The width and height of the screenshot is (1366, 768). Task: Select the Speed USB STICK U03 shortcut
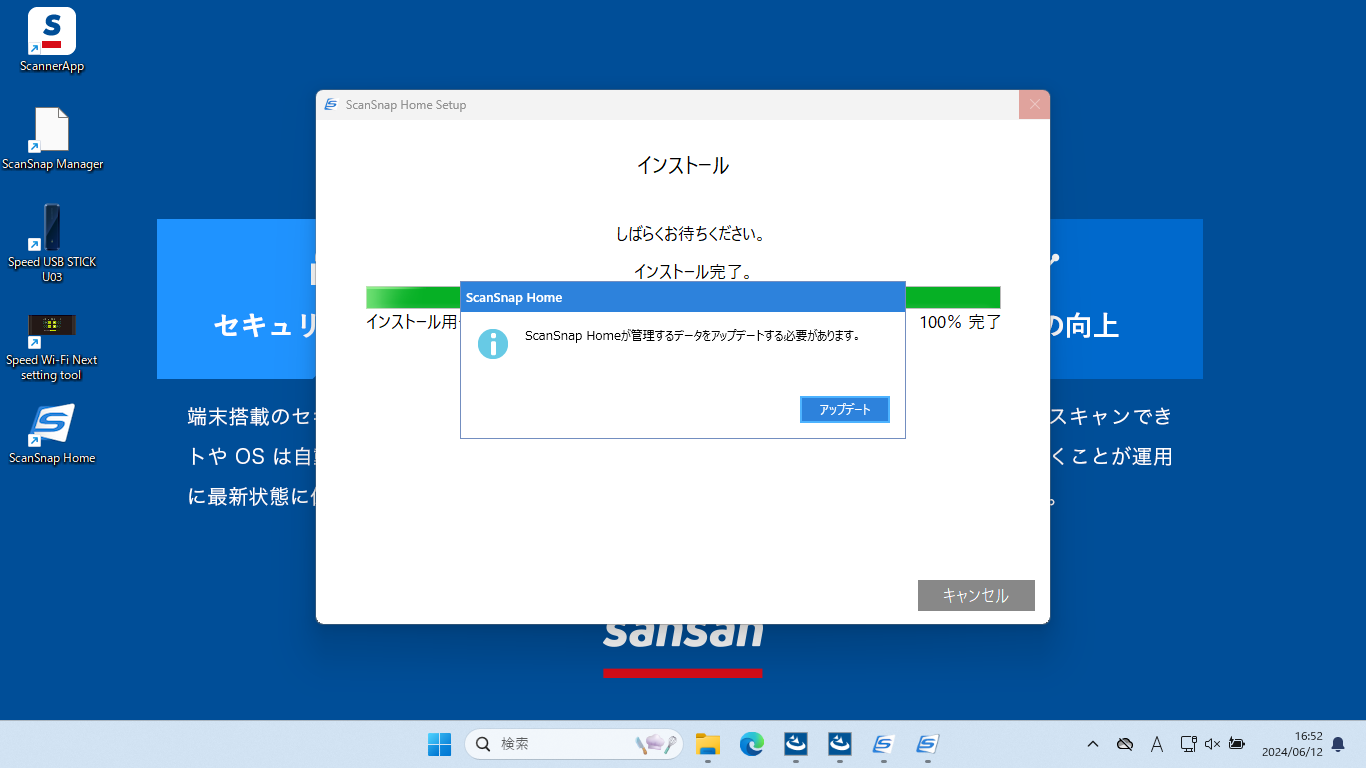[x=52, y=243]
